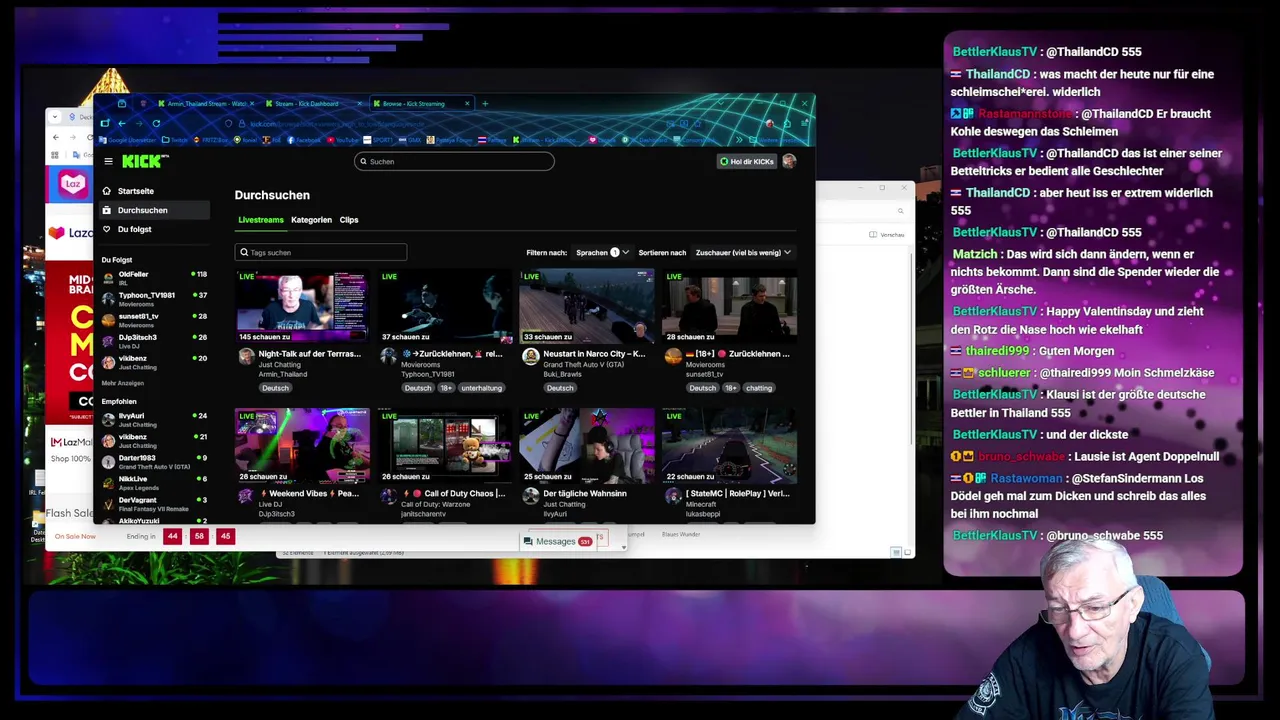Open the GTA thumbnail with 33 schauen zu
The height and width of the screenshot is (720, 1280).
pos(586,306)
